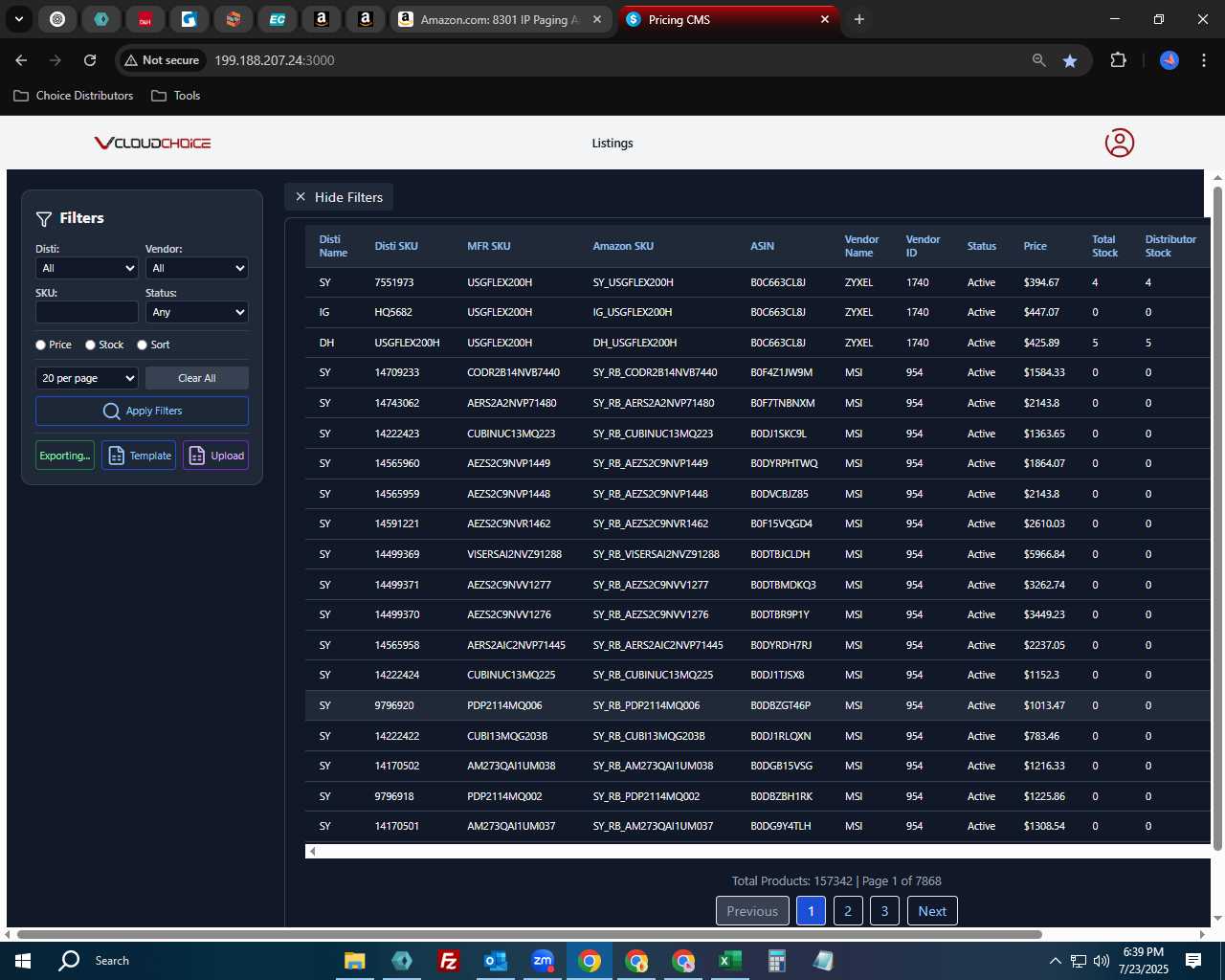Click the Disti SKU HQ5682 cell
This screenshot has height=980, width=1225.
click(x=393, y=312)
